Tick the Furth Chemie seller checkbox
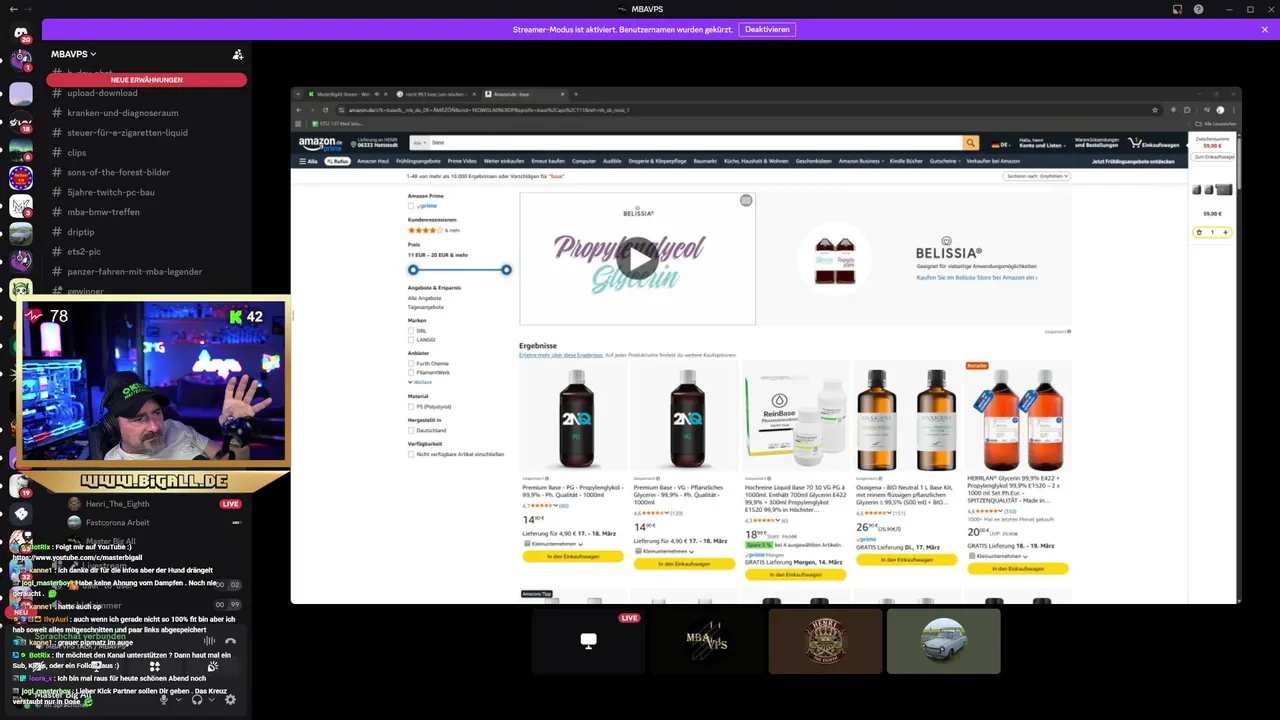Screen dimensions: 1280x720 411,364
